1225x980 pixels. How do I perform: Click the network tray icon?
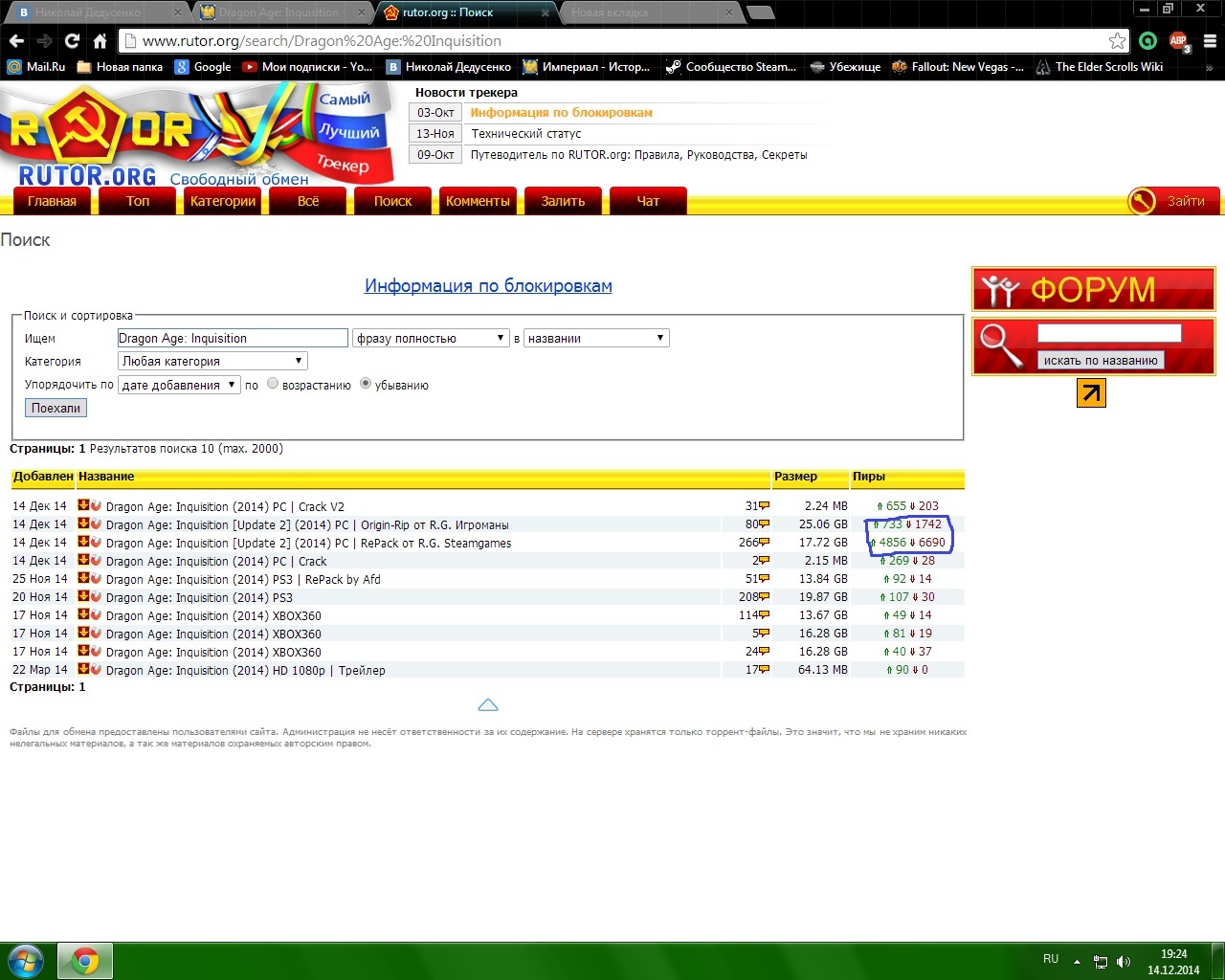1101,962
